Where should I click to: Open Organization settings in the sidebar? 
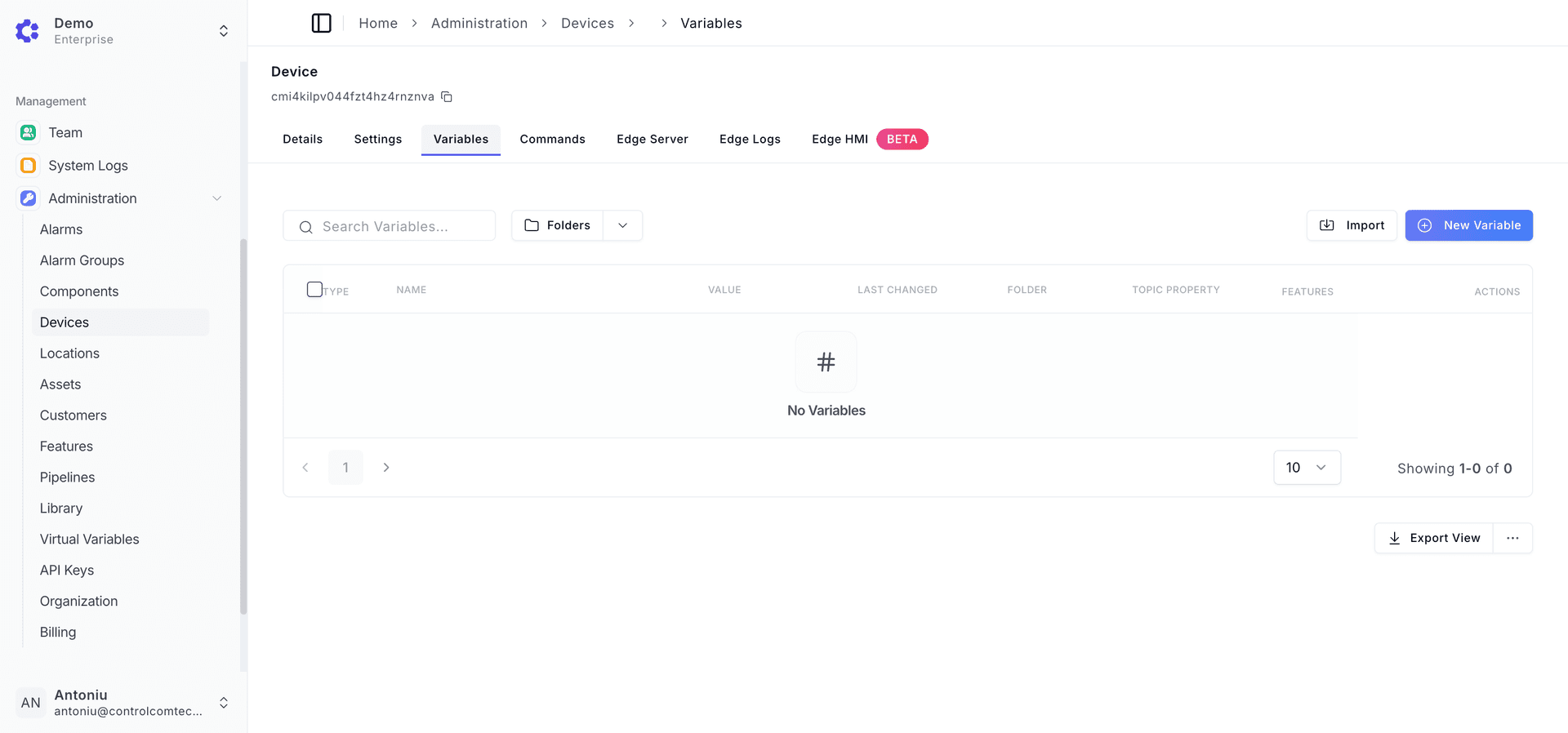pyautogui.click(x=78, y=602)
